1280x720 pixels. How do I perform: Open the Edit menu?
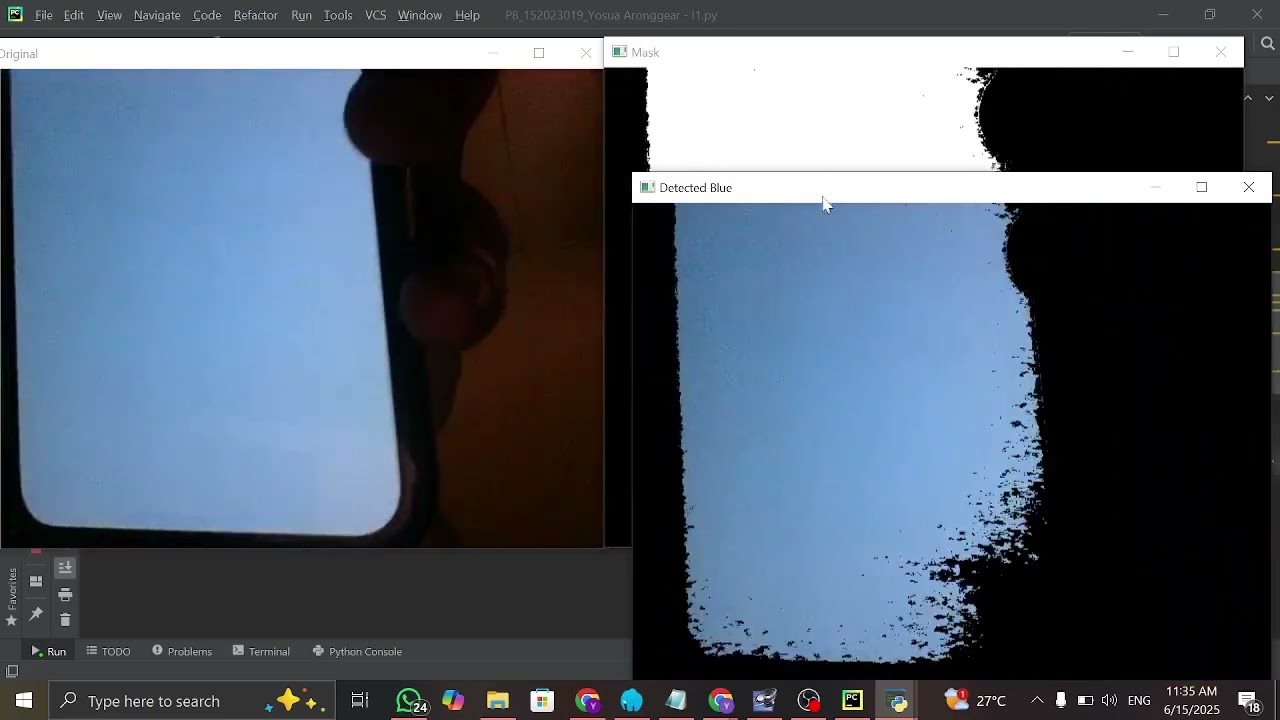click(x=74, y=15)
